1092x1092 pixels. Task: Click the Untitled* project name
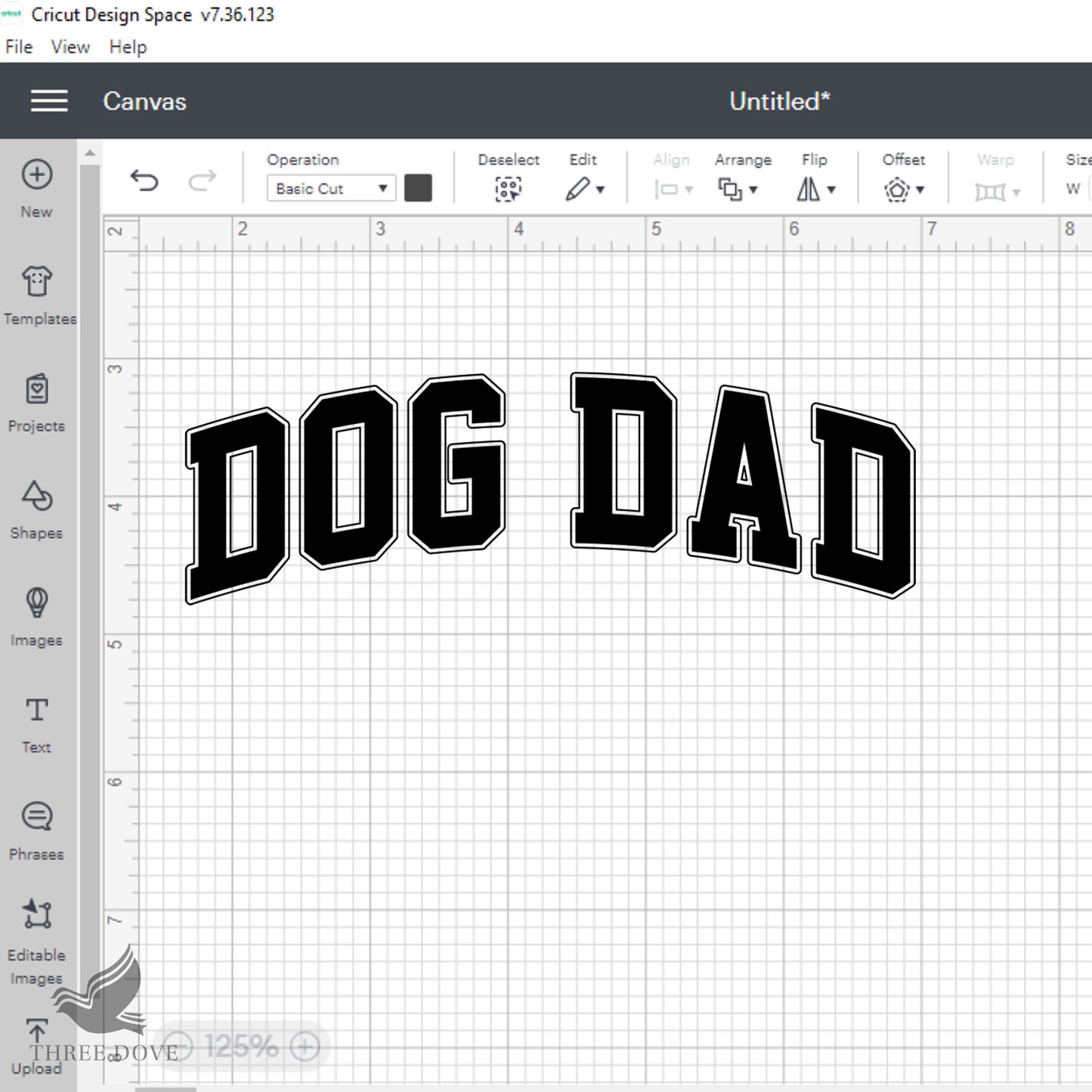pos(779,101)
